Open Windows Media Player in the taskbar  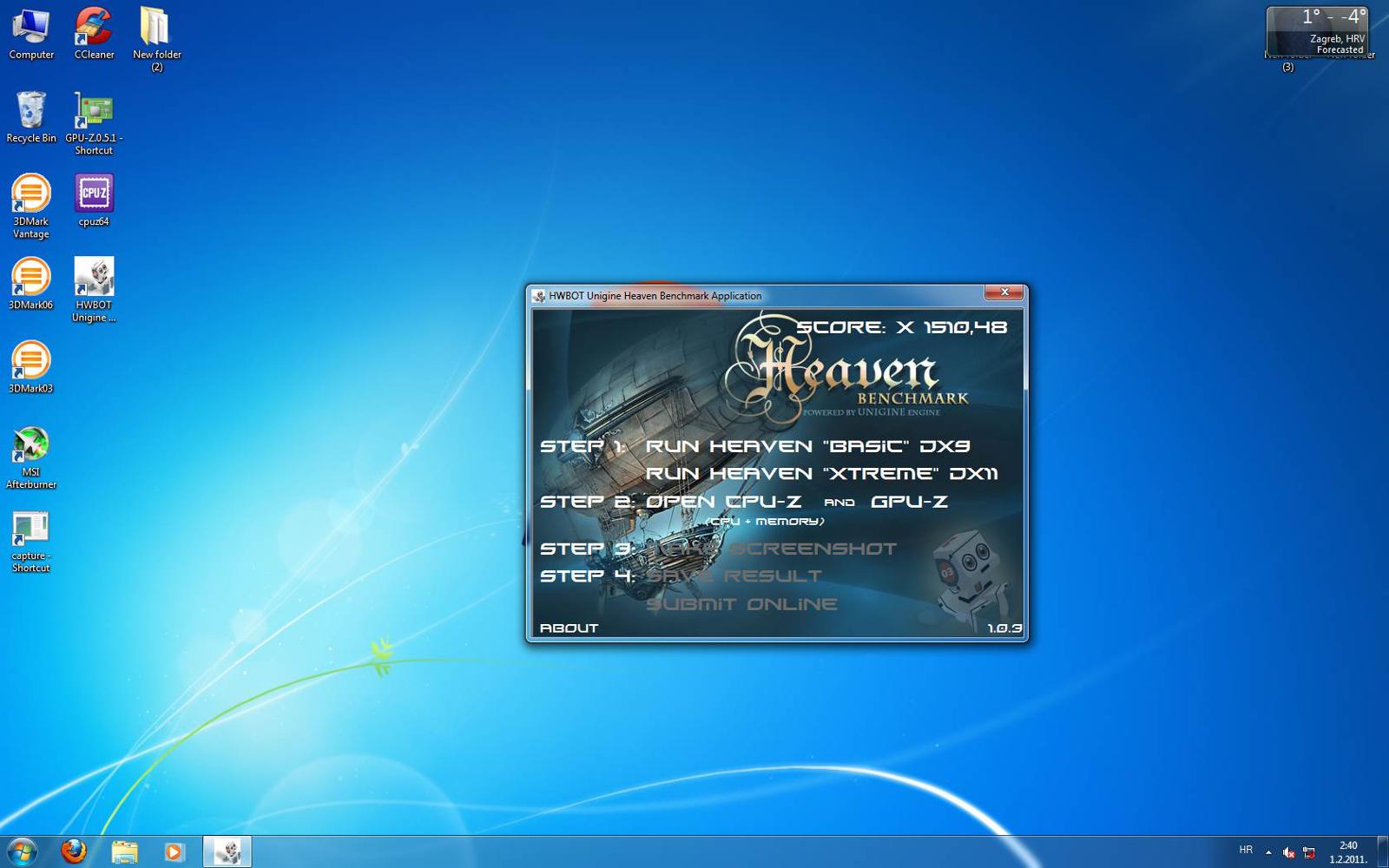pos(174,852)
